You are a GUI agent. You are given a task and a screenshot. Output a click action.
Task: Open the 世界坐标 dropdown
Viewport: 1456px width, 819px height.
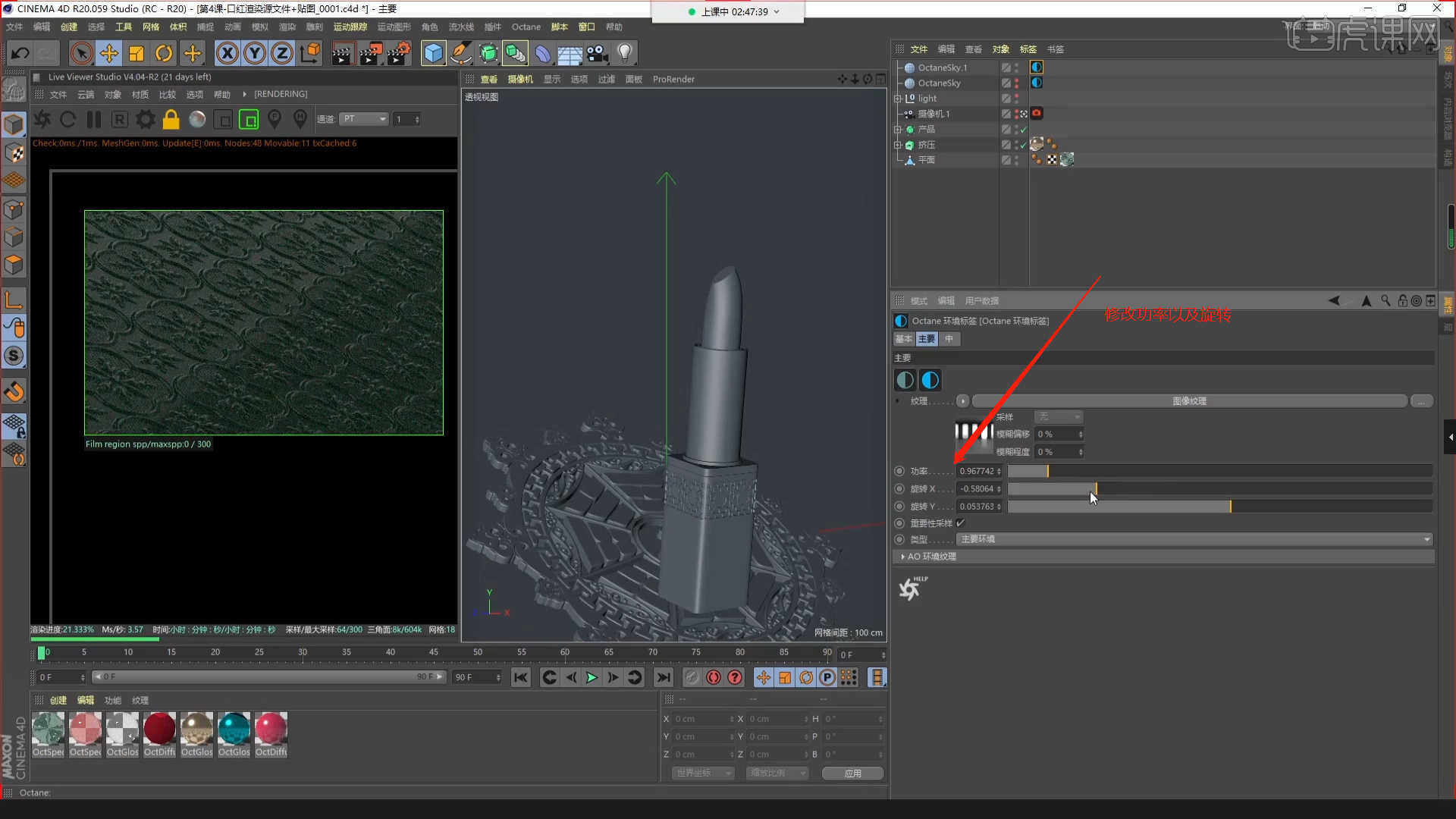pos(703,773)
